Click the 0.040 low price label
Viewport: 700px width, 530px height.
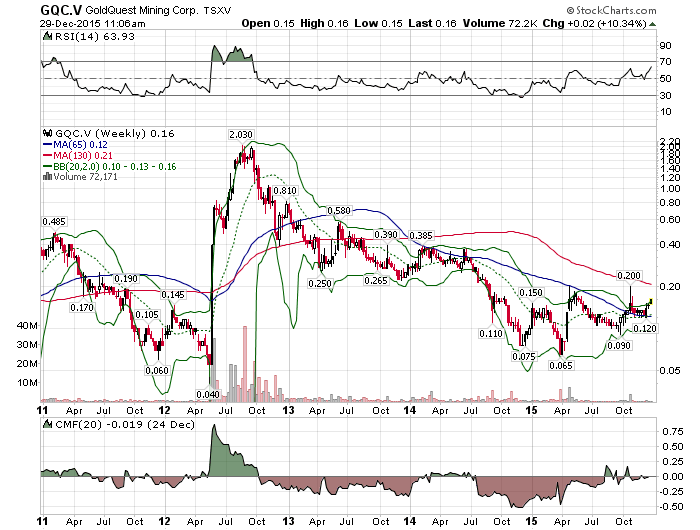point(208,394)
